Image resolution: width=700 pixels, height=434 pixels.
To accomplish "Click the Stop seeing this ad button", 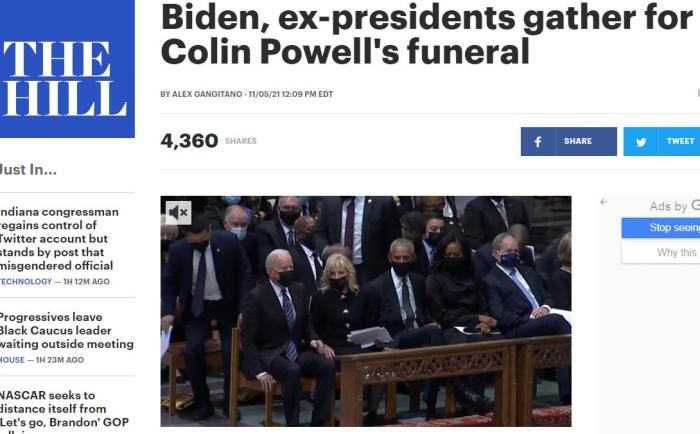I will click(x=661, y=228).
